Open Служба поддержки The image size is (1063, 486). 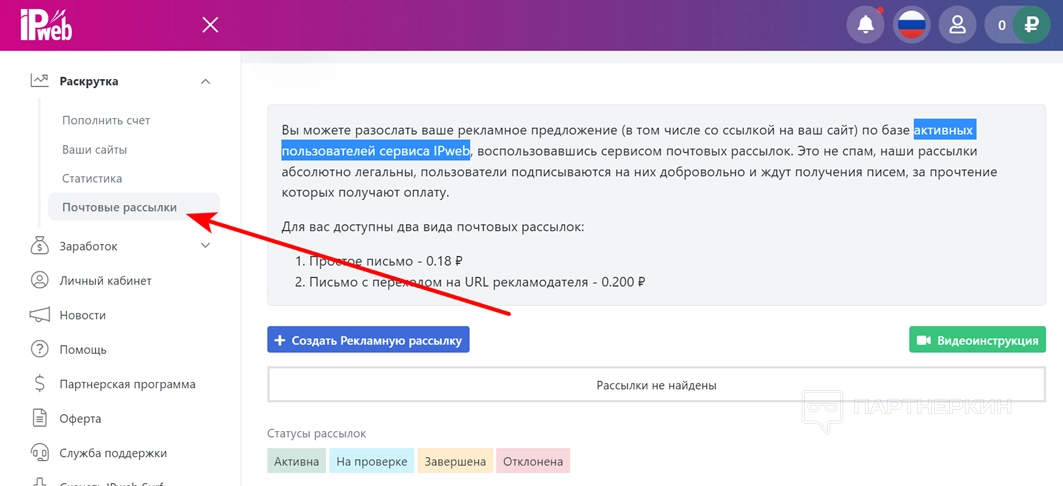pyautogui.click(x=113, y=453)
